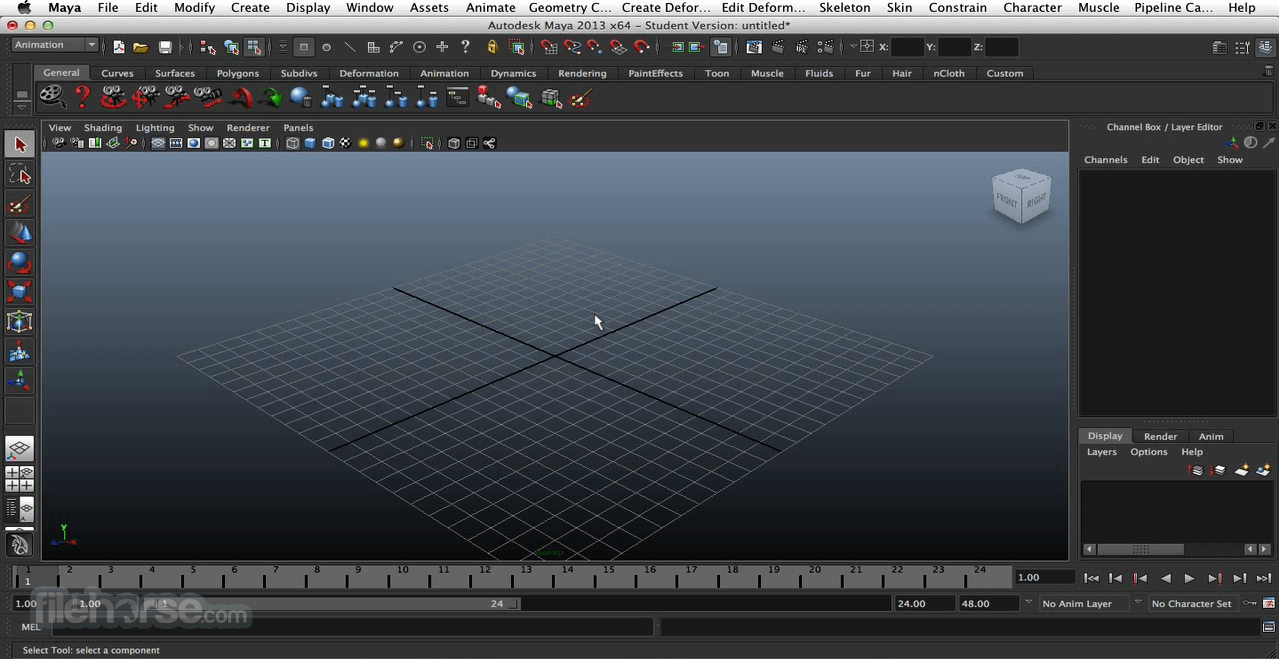
Task: Open the Anim layer tab
Action: coord(1211,436)
